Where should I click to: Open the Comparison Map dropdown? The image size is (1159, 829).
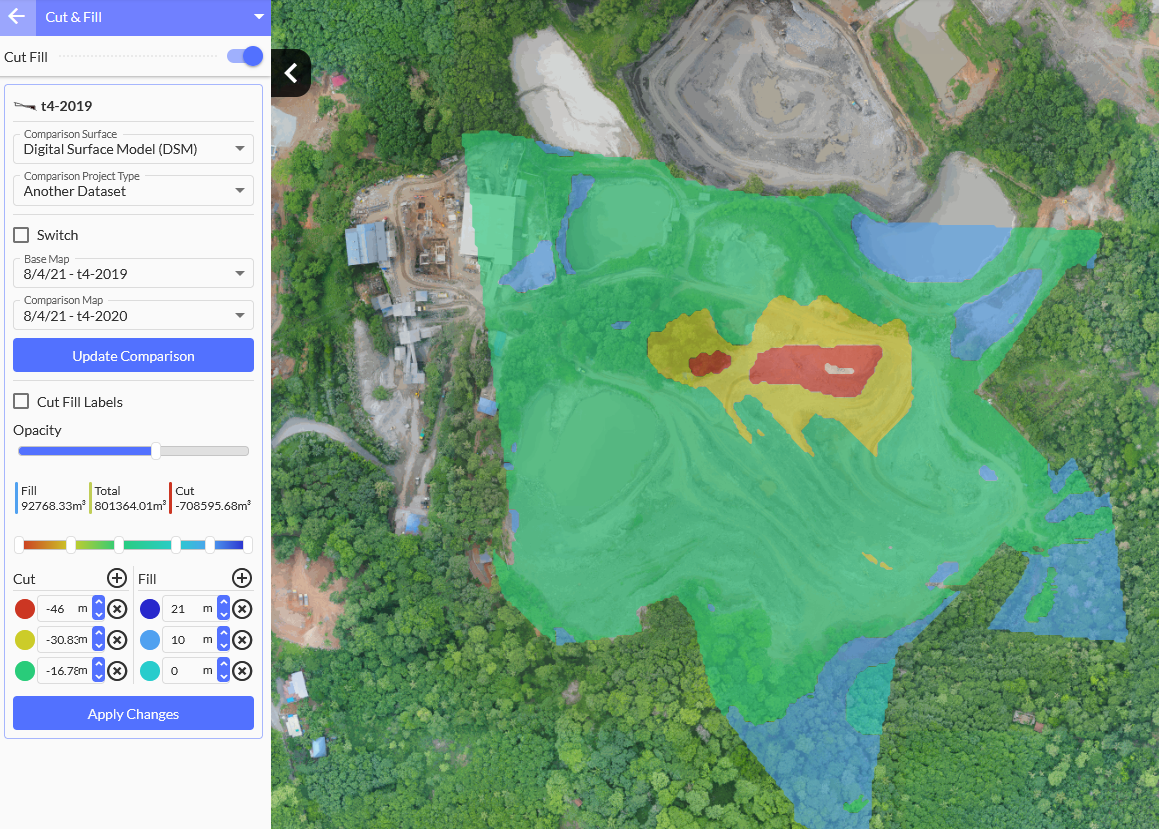(x=134, y=315)
